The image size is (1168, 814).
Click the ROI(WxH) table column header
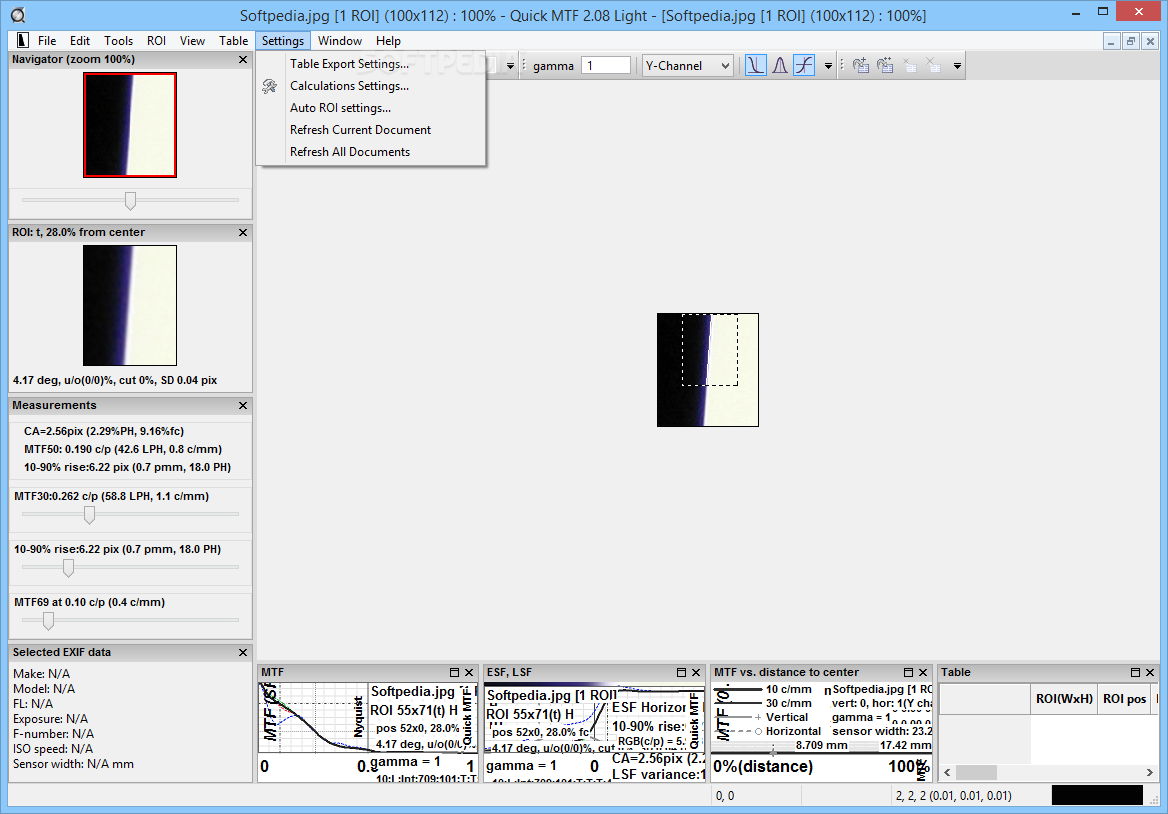(x=1064, y=699)
